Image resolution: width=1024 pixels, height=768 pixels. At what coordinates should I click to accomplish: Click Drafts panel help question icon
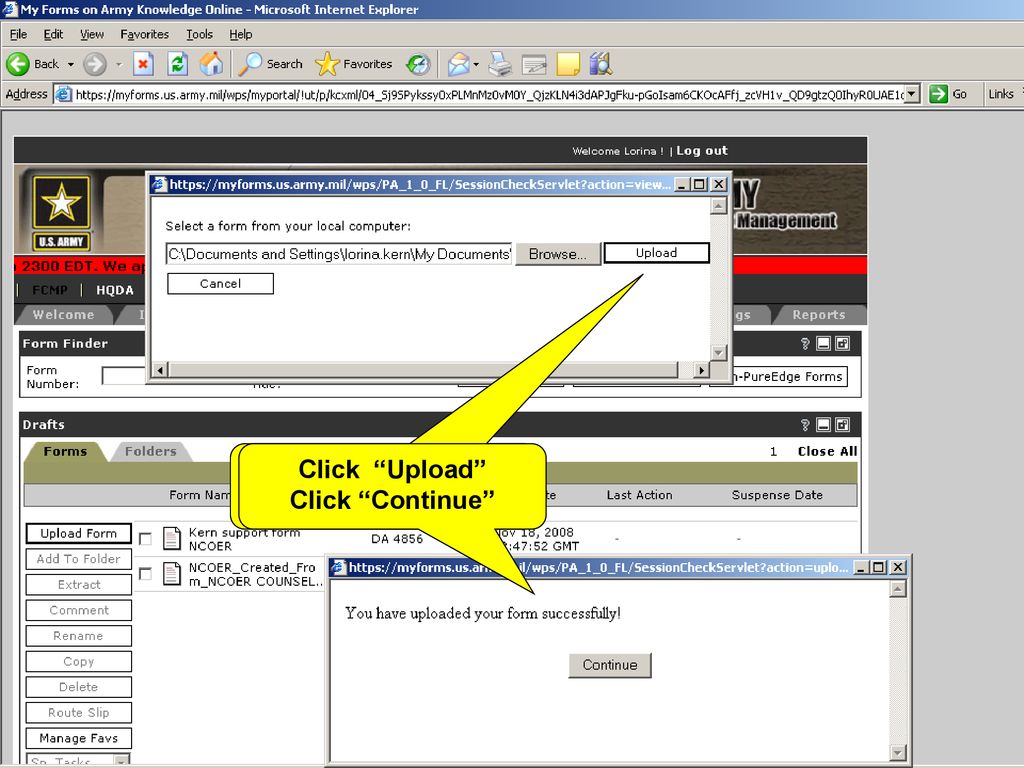pyautogui.click(x=805, y=425)
